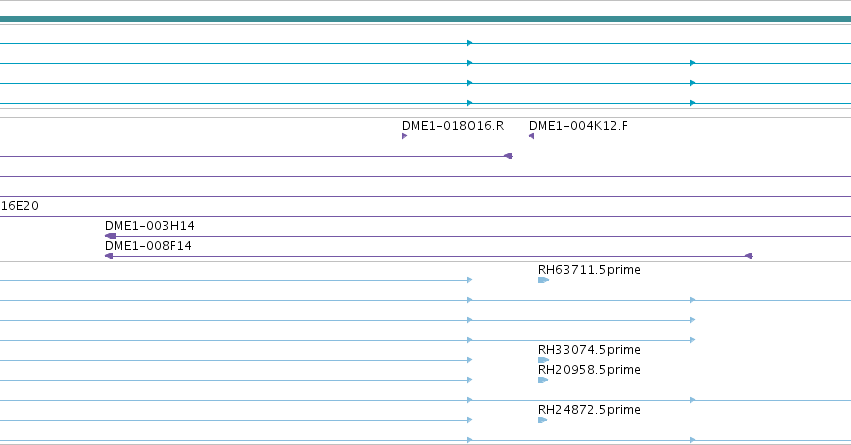Click the DME1-003H14 clone label
Screen dimensions: 851x445
coord(149,226)
